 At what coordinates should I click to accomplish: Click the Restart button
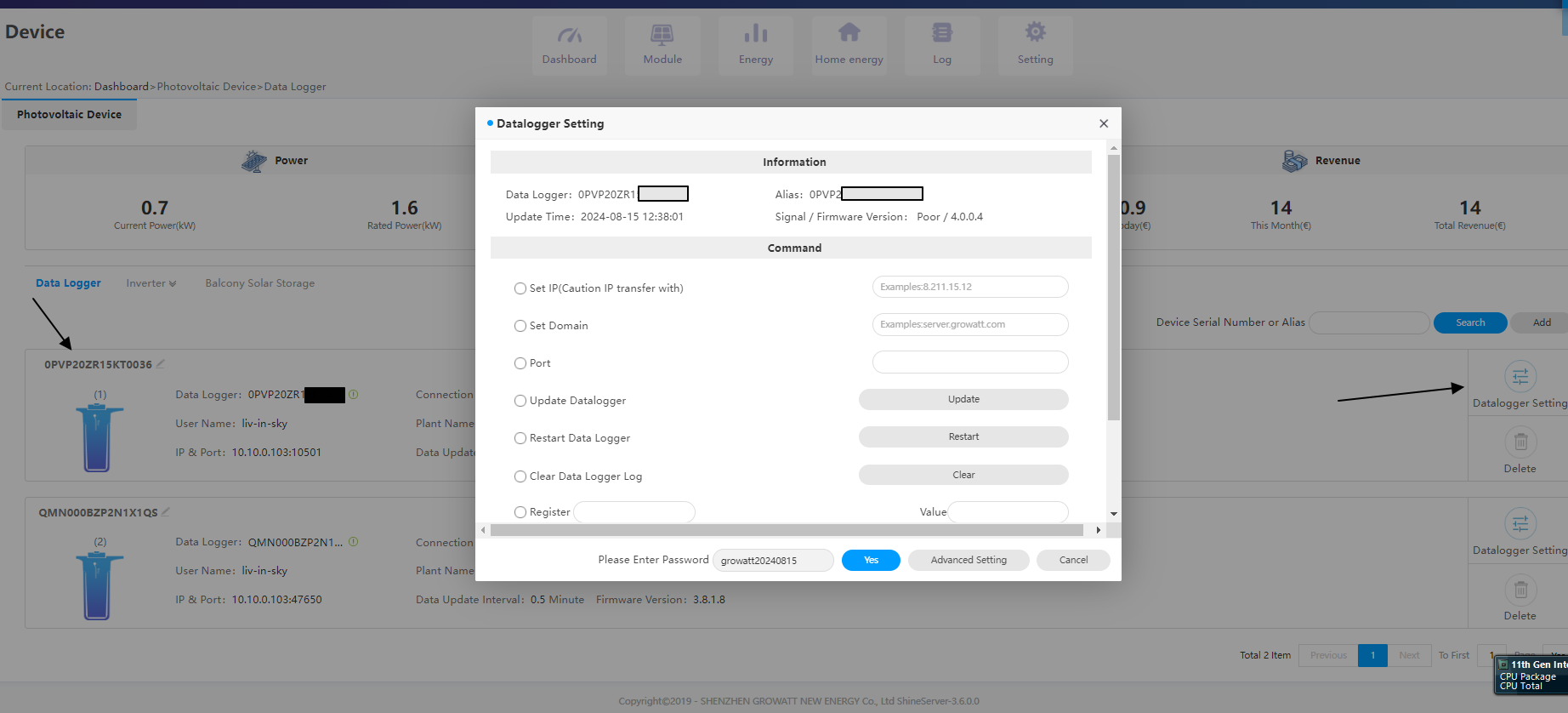963,437
